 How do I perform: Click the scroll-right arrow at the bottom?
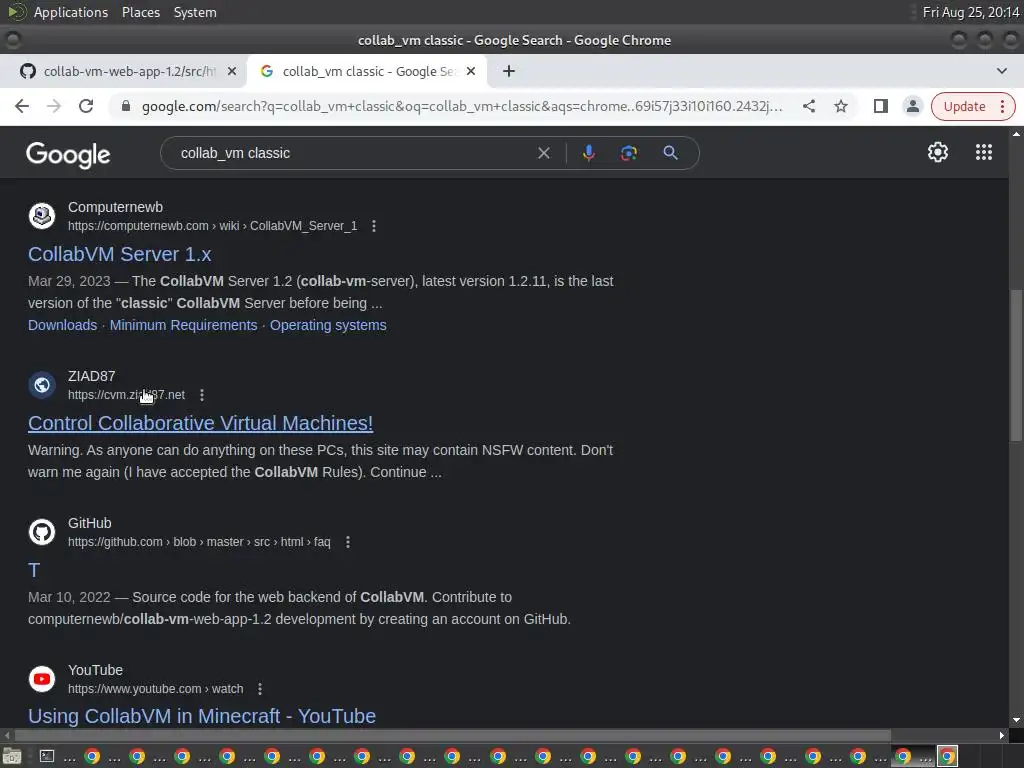1002,735
